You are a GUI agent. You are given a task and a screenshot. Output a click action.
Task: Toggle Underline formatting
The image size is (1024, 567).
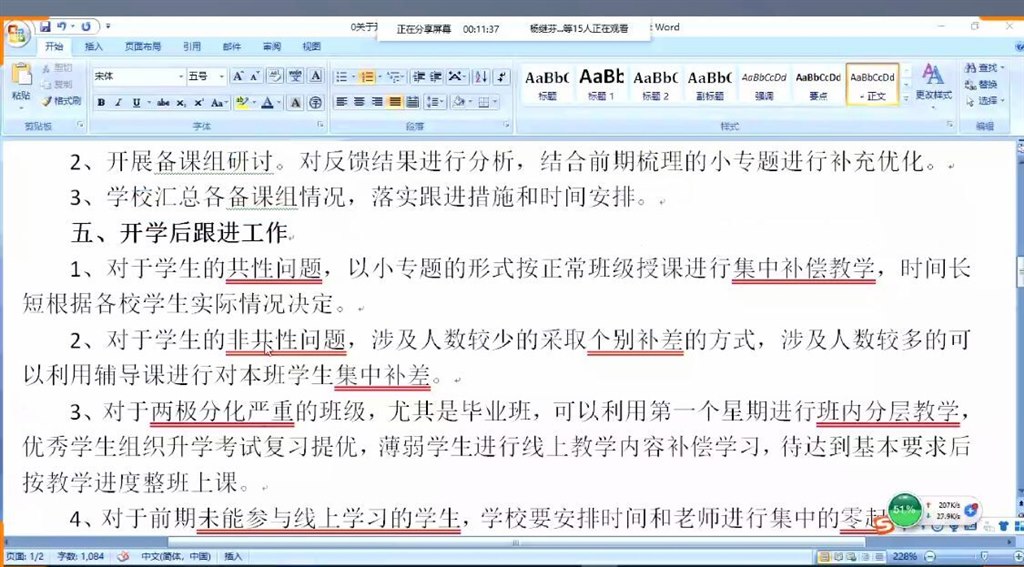[x=136, y=103]
